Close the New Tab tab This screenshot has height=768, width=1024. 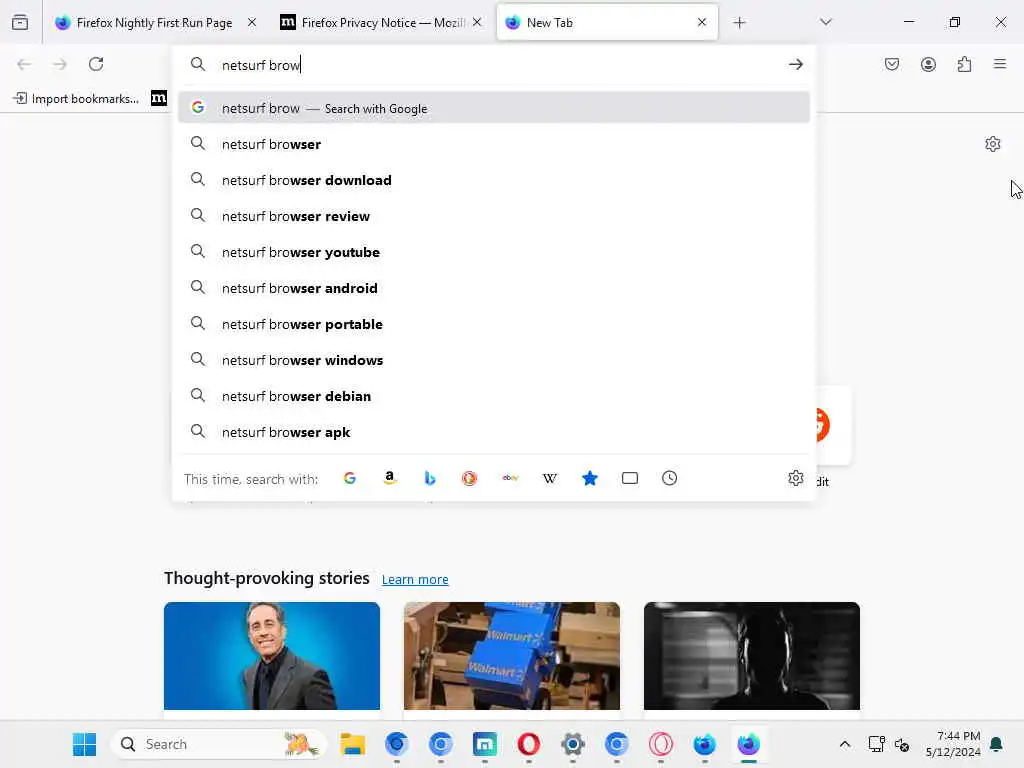[x=702, y=22]
